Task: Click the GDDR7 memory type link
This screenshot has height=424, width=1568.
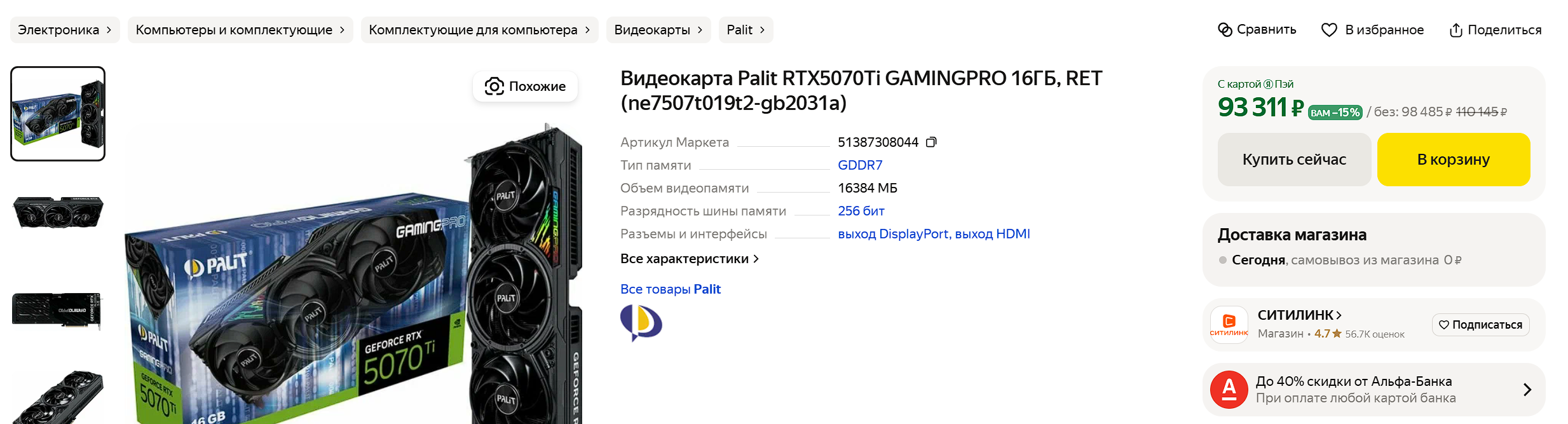Action: pos(860,165)
